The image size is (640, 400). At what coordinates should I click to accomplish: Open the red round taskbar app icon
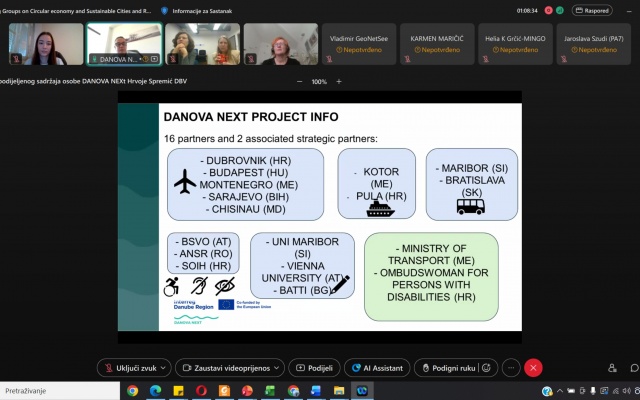point(247,391)
